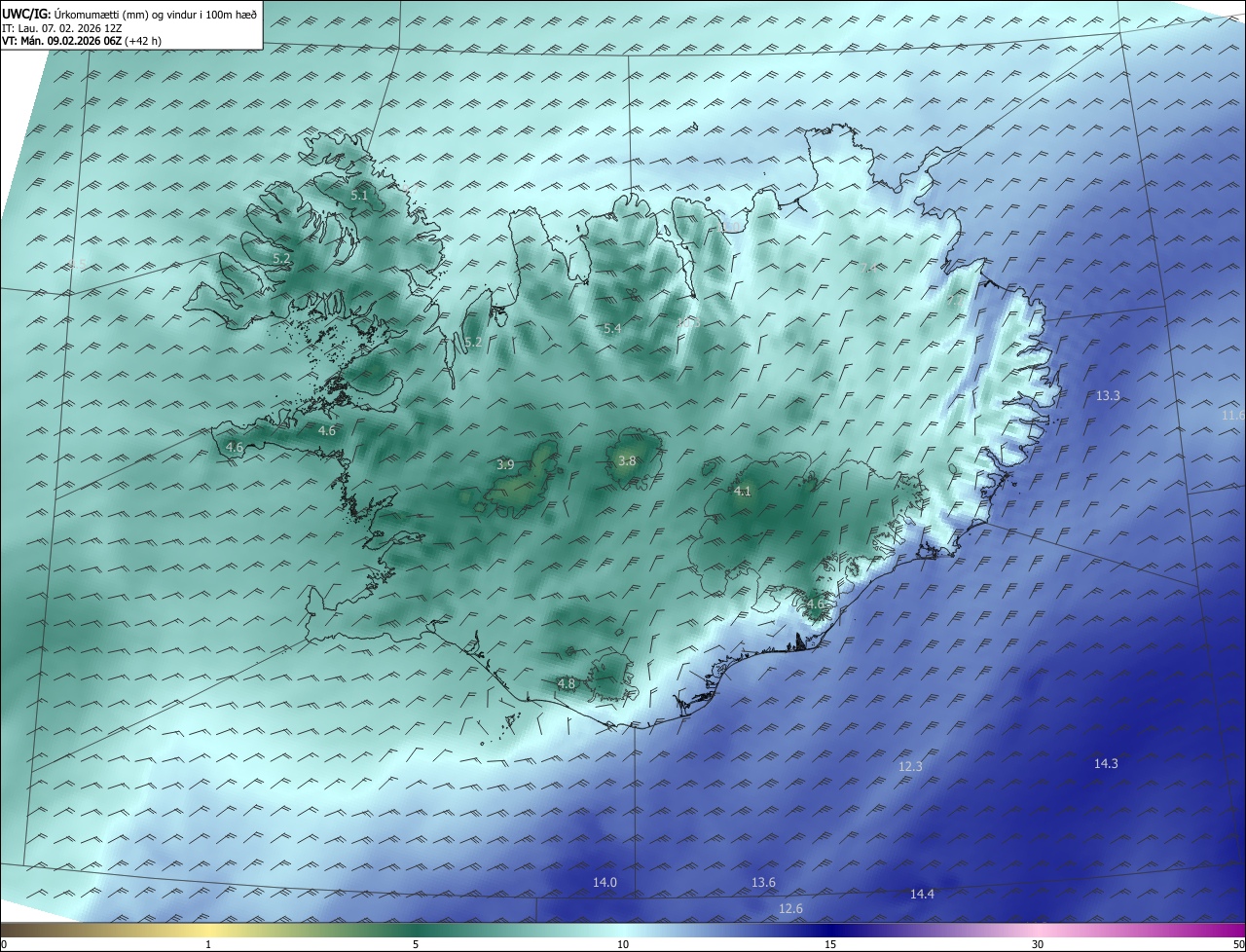Click the 4.8 value near the south coast
Viewport: 1246px width, 952px height.
click(x=566, y=684)
